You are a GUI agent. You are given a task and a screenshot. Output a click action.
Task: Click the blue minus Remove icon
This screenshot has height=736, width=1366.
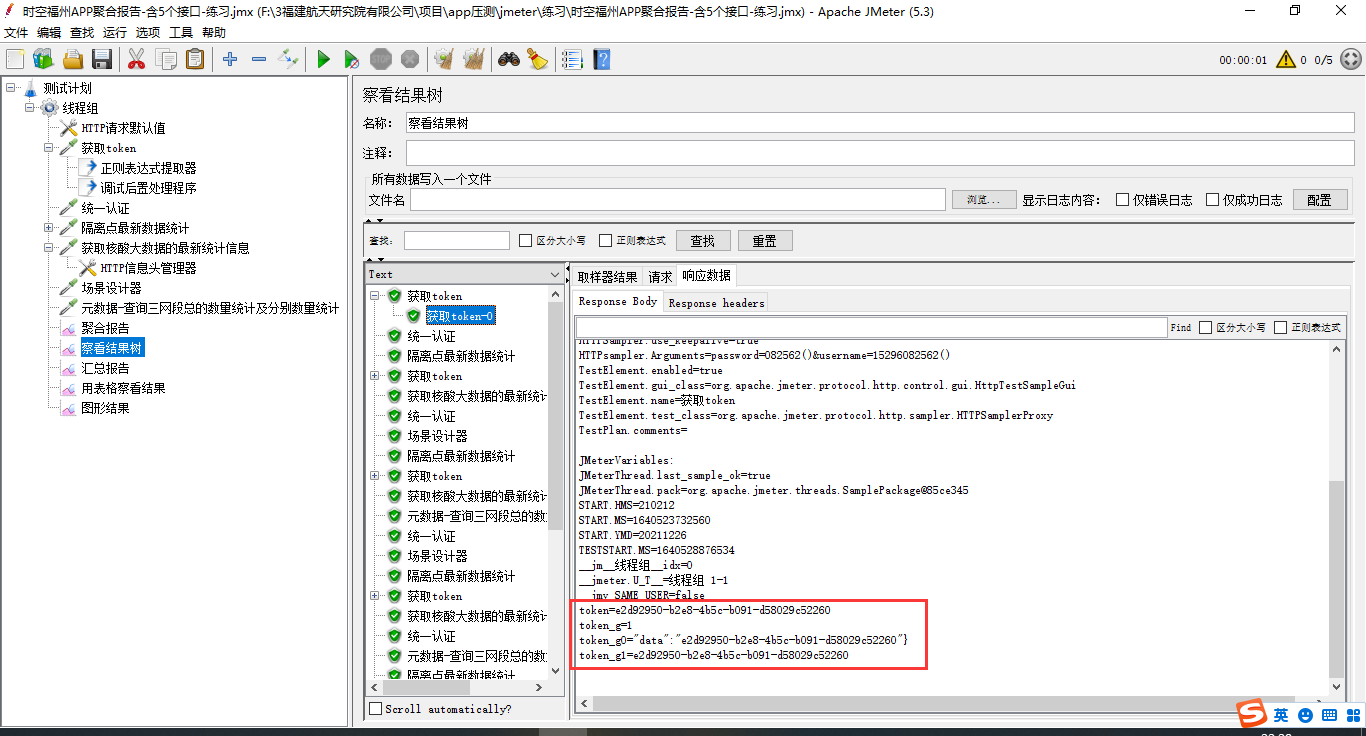coord(259,59)
